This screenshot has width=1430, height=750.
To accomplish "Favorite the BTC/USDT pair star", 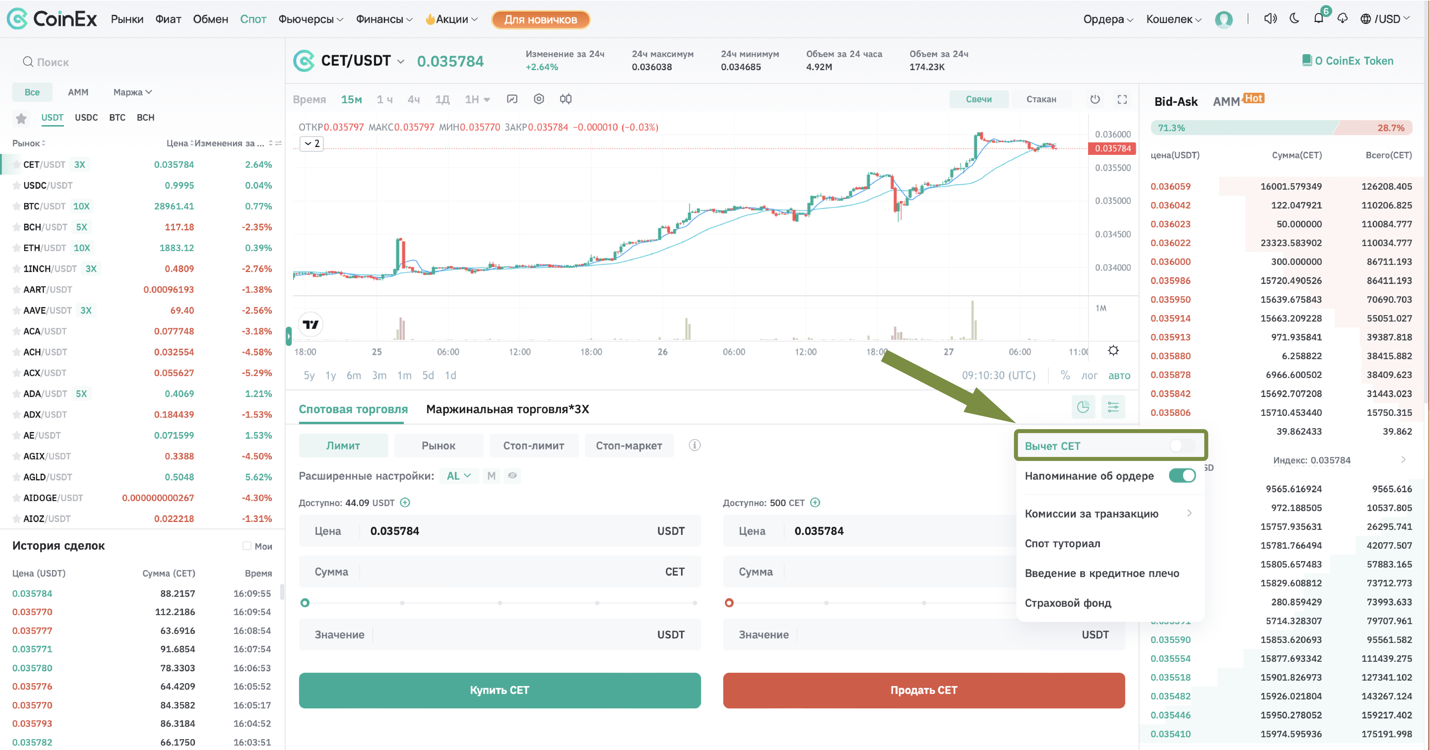I will [x=16, y=207].
